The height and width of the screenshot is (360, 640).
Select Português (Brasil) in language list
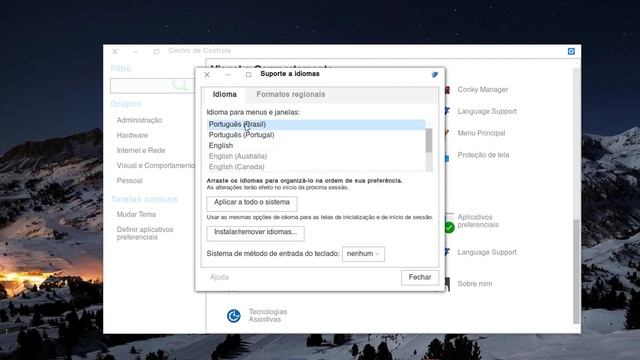pos(316,124)
